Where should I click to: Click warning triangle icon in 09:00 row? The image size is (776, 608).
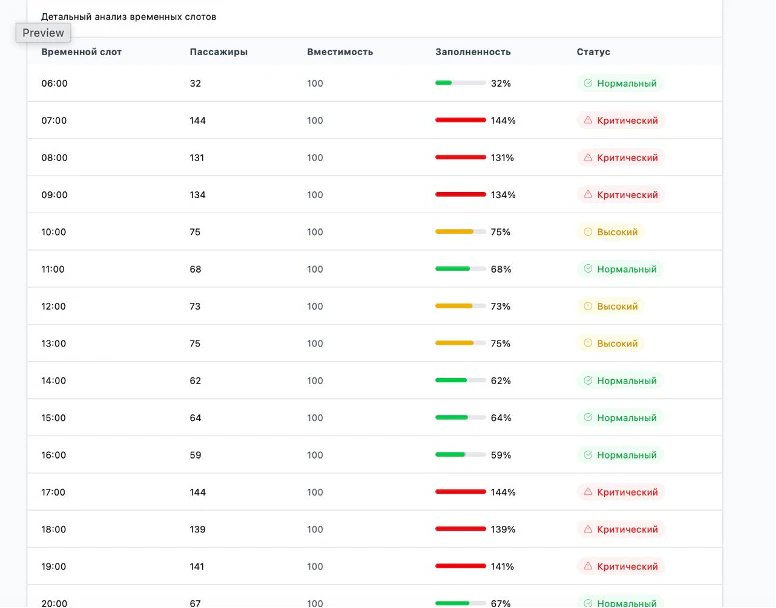pos(587,194)
